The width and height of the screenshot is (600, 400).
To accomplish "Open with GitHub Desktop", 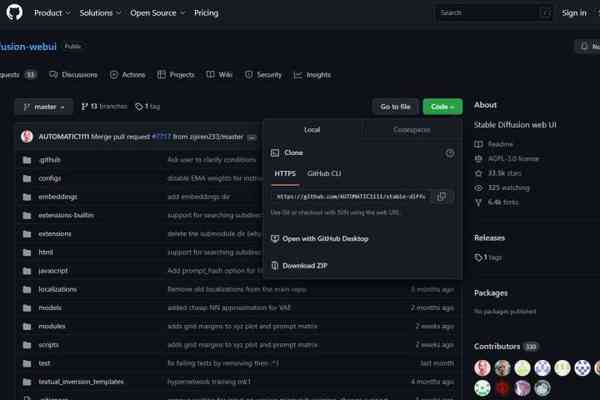I will tap(326, 238).
